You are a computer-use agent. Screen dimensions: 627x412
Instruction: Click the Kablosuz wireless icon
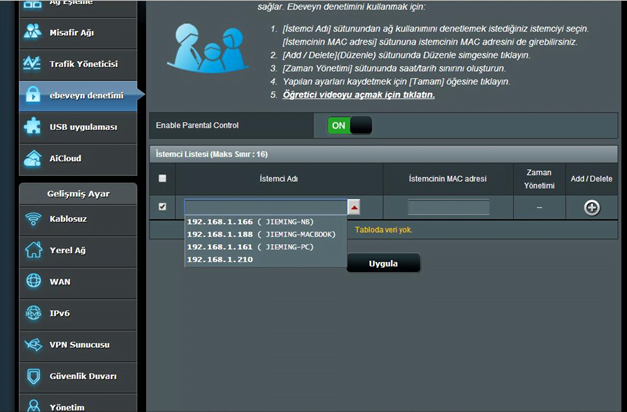pos(33,220)
